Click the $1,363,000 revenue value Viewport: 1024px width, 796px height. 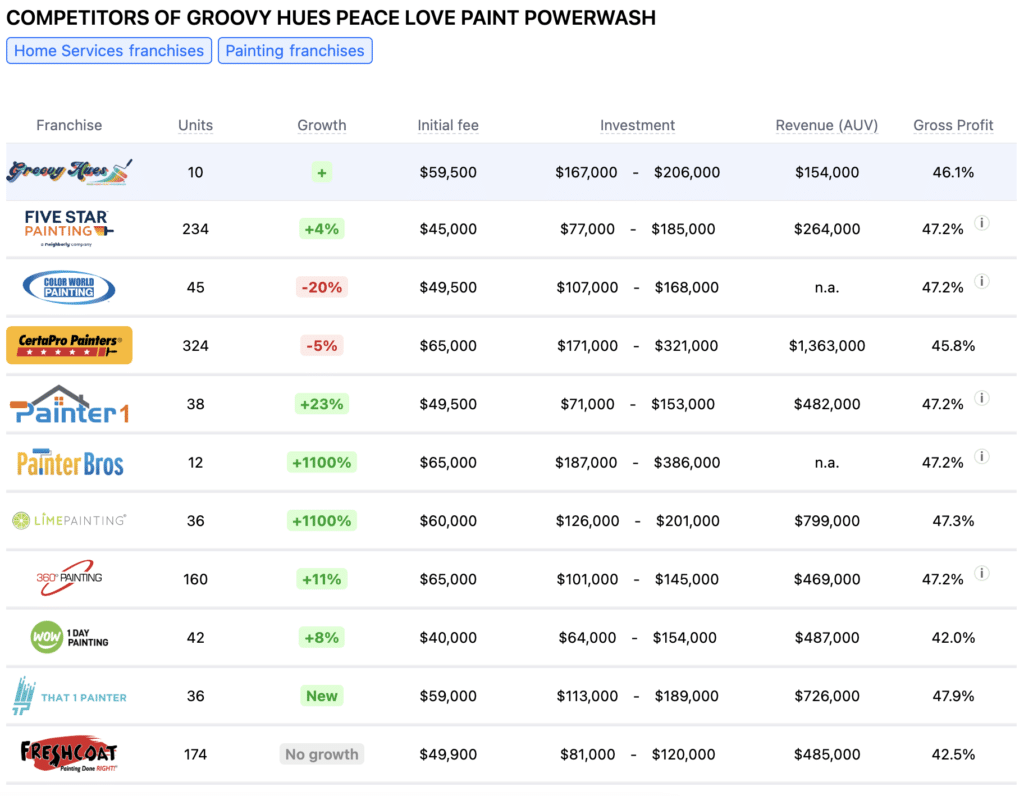[x=827, y=345]
